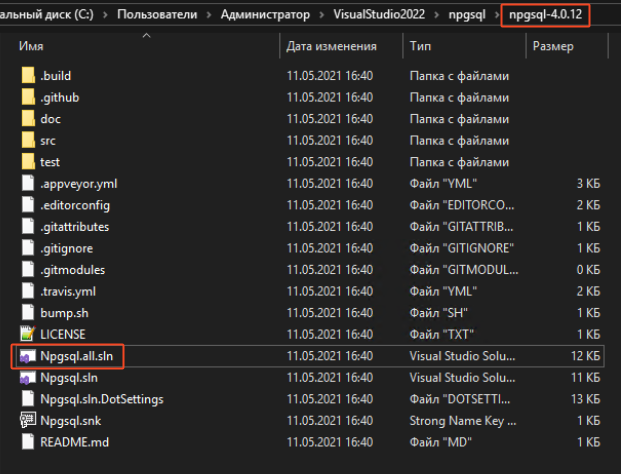Click the 11 КБ size cell
The width and height of the screenshot is (621, 474).
(585, 378)
